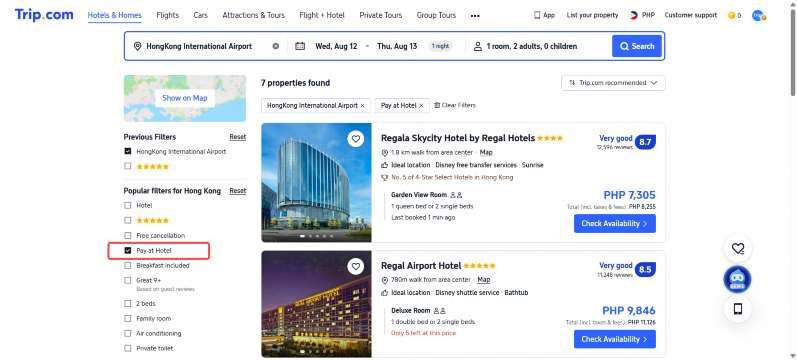
Task: Click Clear Filters link
Action: 455,105
